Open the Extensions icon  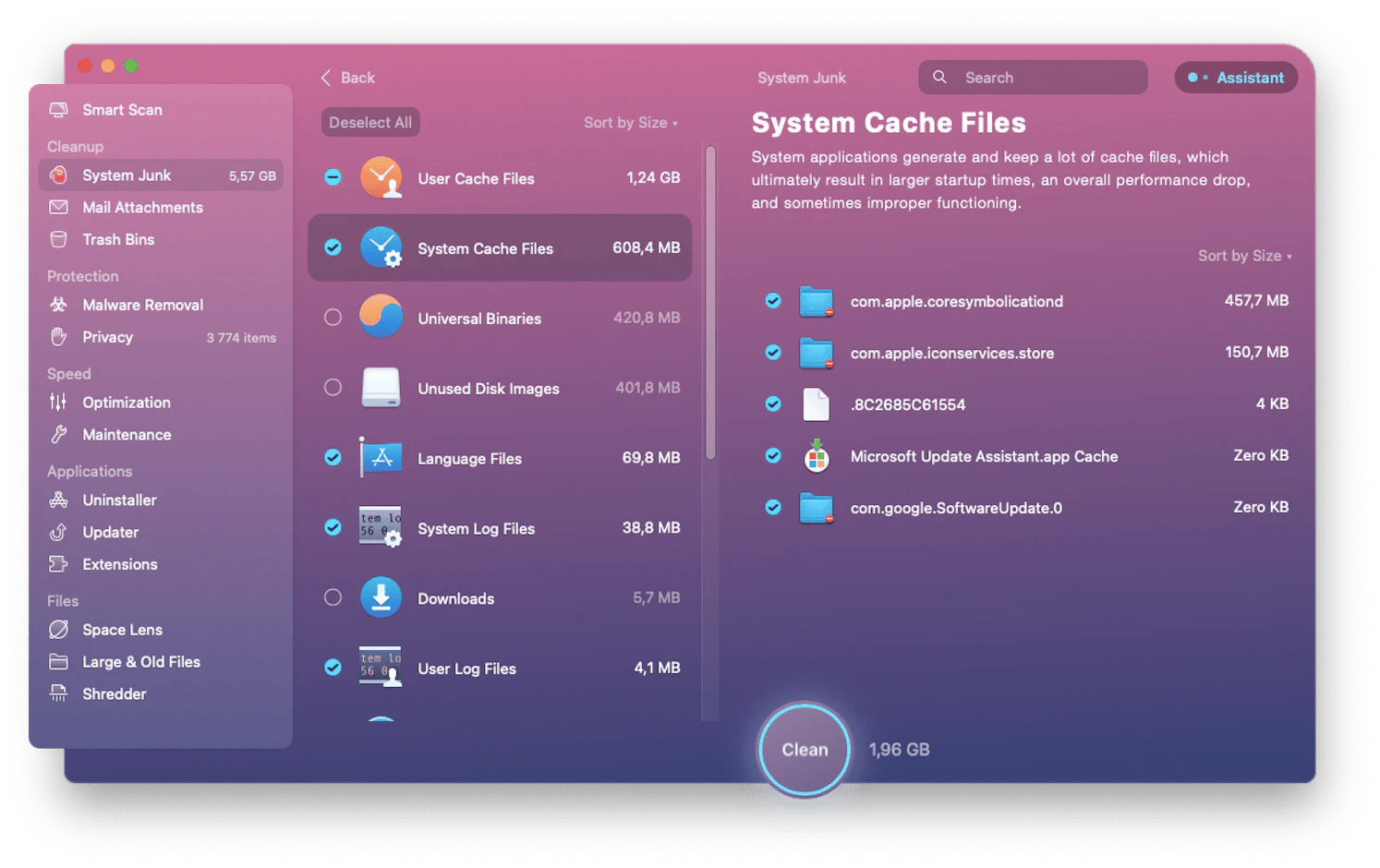pyautogui.click(x=58, y=564)
